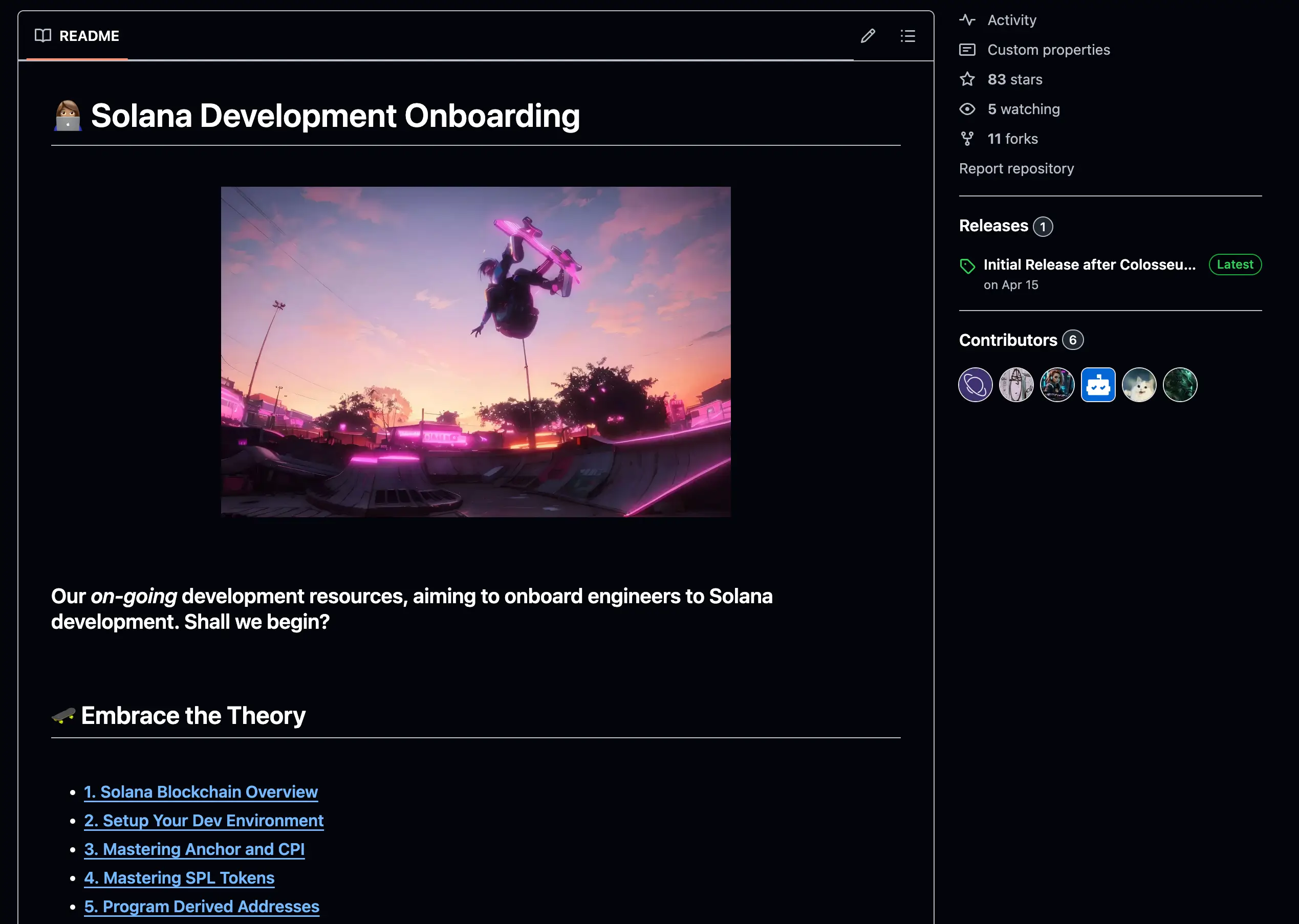Open the README outline list icon

(908, 36)
